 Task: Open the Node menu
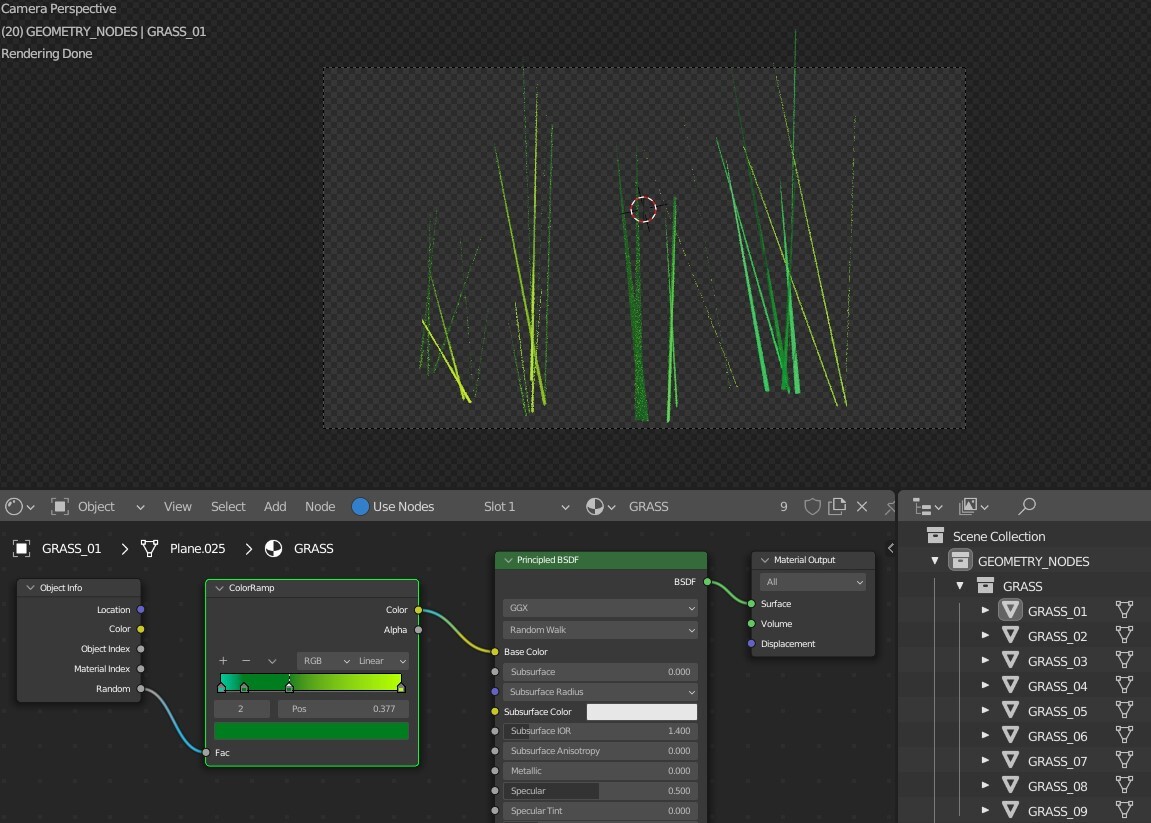tap(320, 507)
